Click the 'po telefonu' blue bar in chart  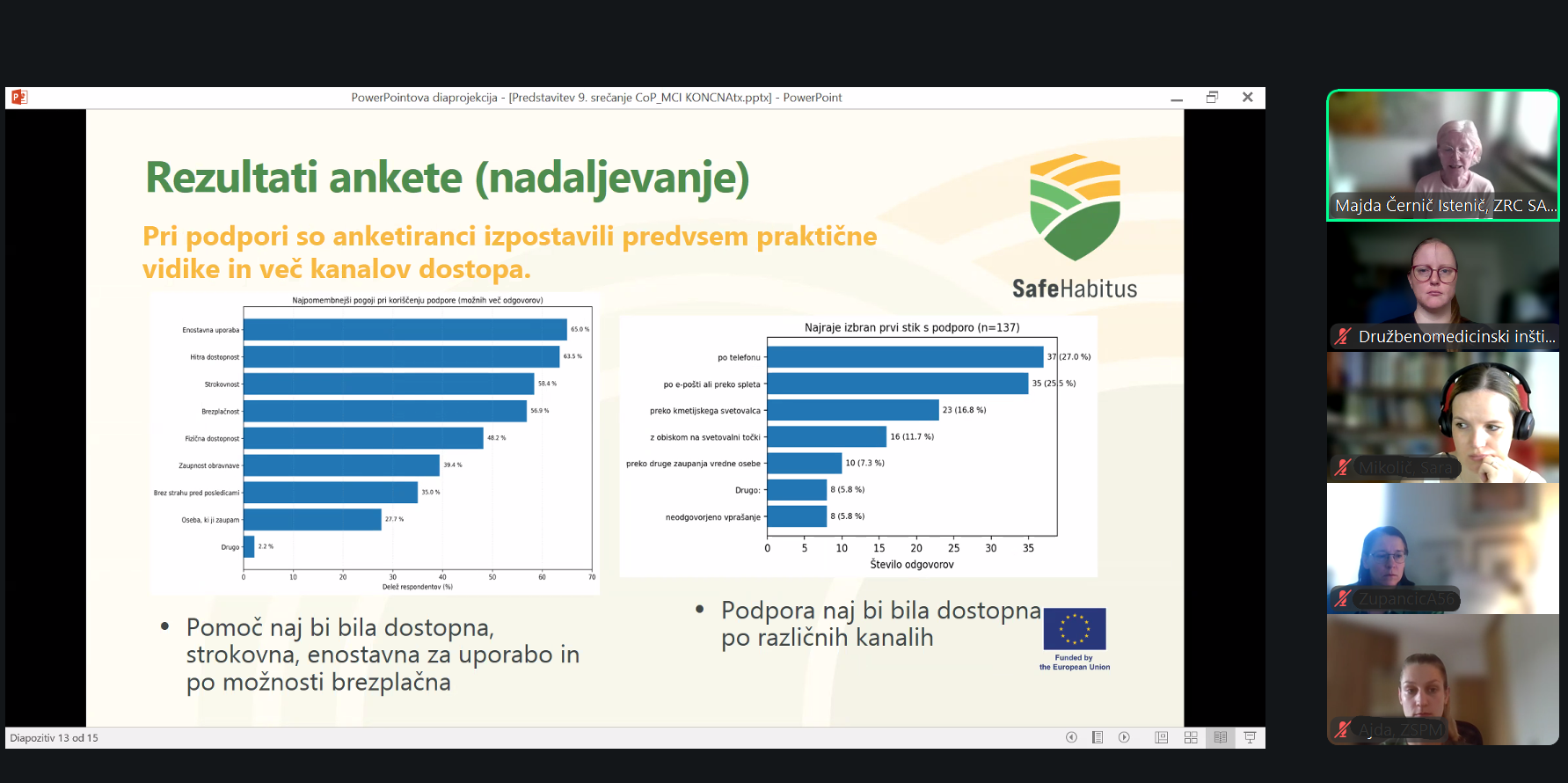click(906, 357)
